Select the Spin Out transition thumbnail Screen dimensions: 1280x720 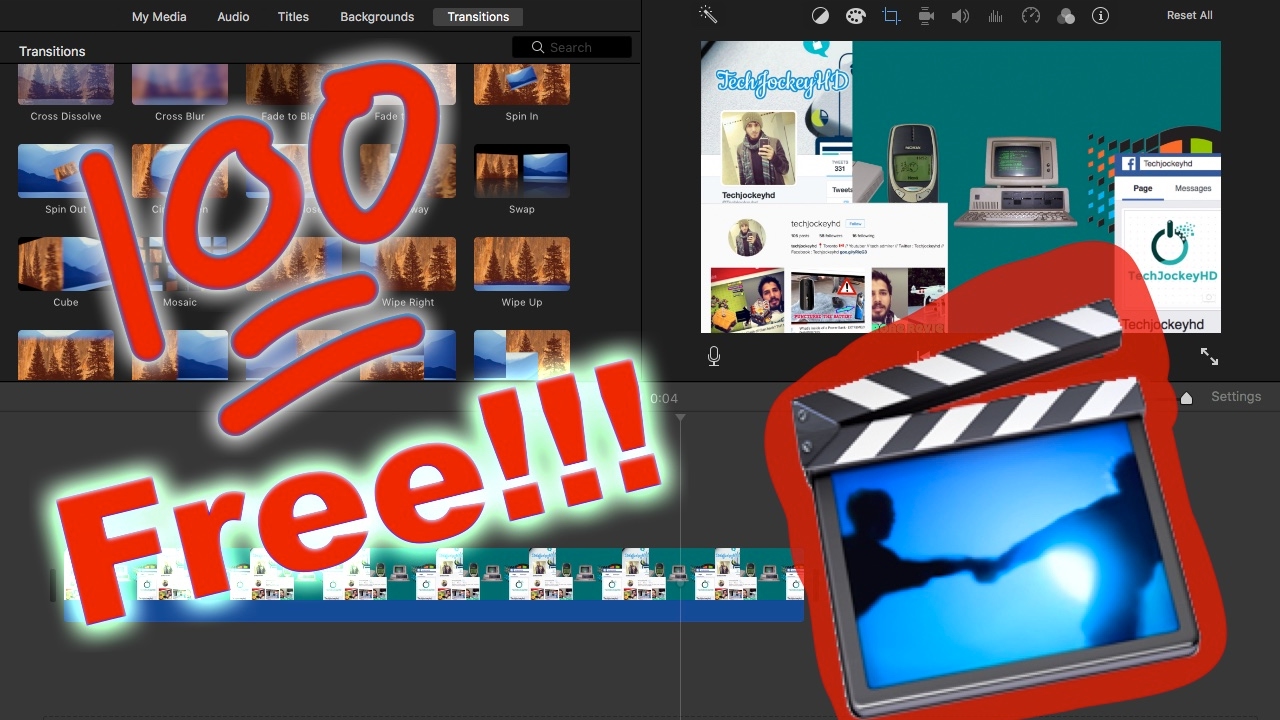66,171
